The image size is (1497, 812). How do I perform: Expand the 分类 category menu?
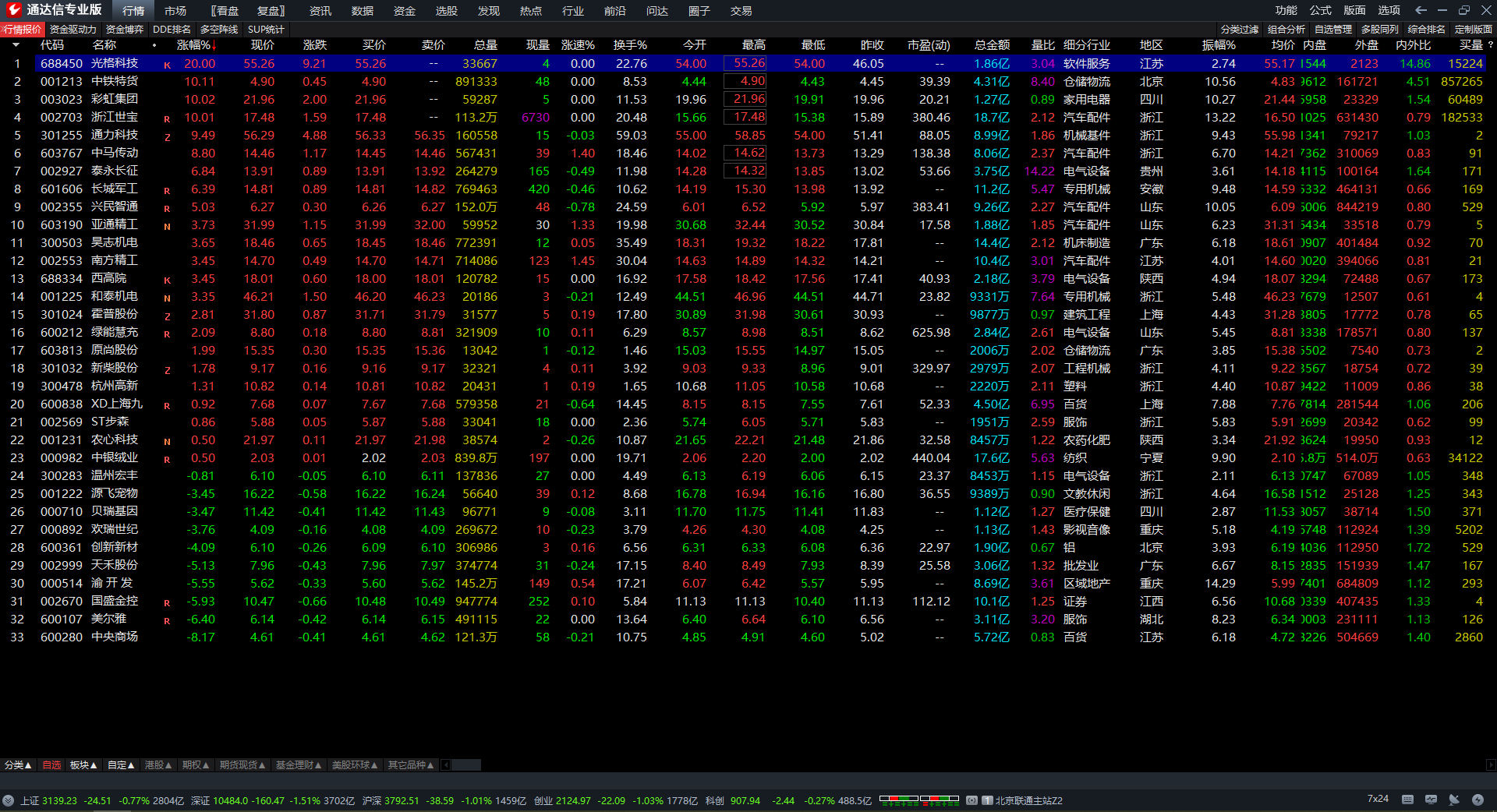[18, 765]
